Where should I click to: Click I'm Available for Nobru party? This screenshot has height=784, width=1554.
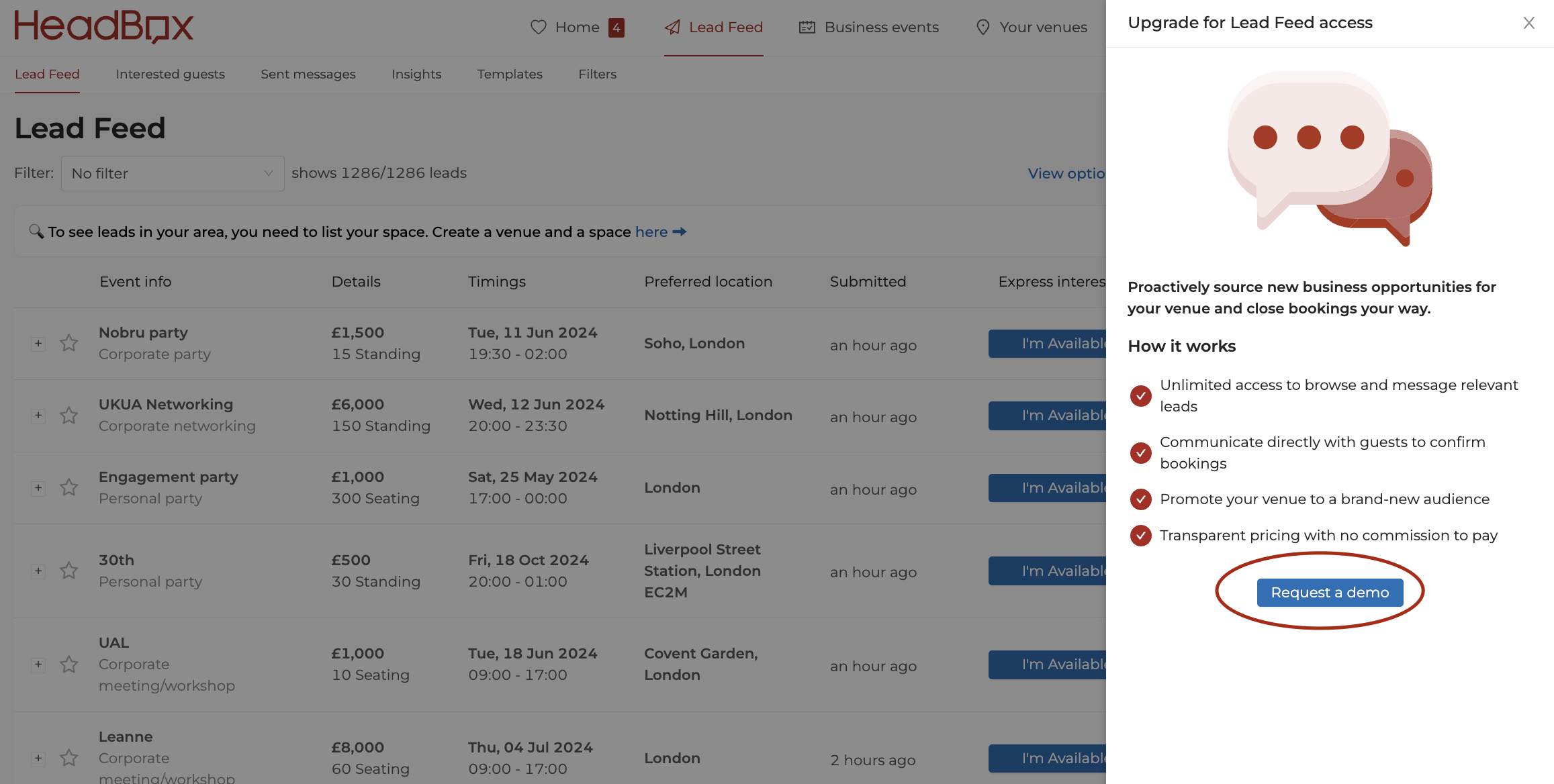[1047, 344]
